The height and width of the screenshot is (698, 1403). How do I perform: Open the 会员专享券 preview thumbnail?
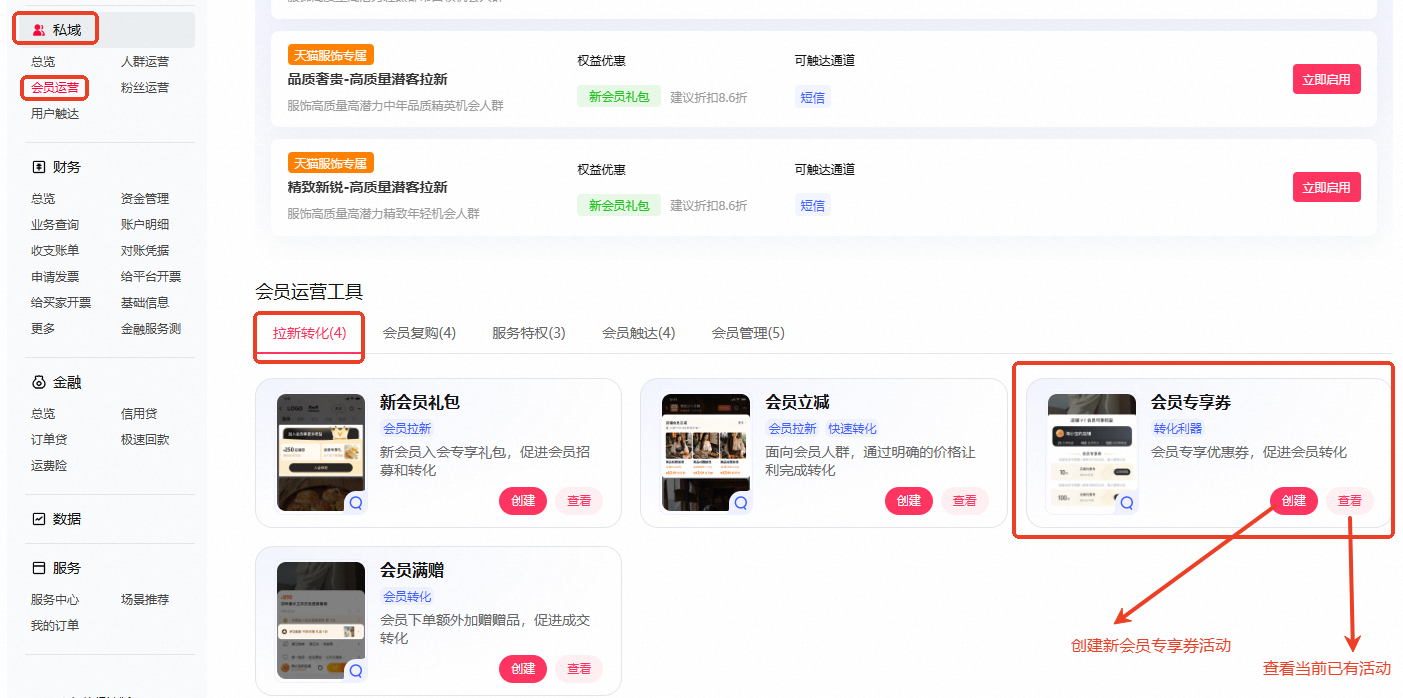(x=1092, y=452)
